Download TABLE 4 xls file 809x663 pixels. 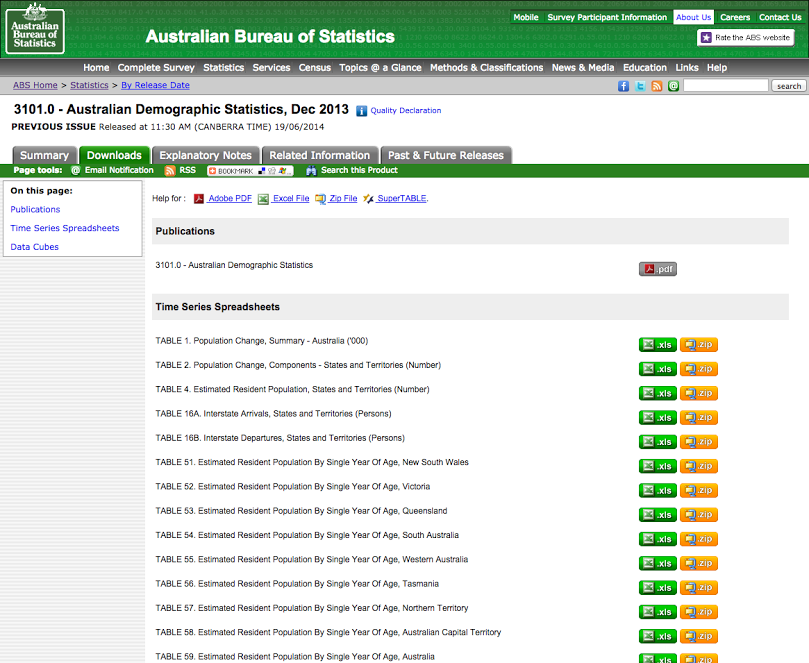pyautogui.click(x=658, y=393)
